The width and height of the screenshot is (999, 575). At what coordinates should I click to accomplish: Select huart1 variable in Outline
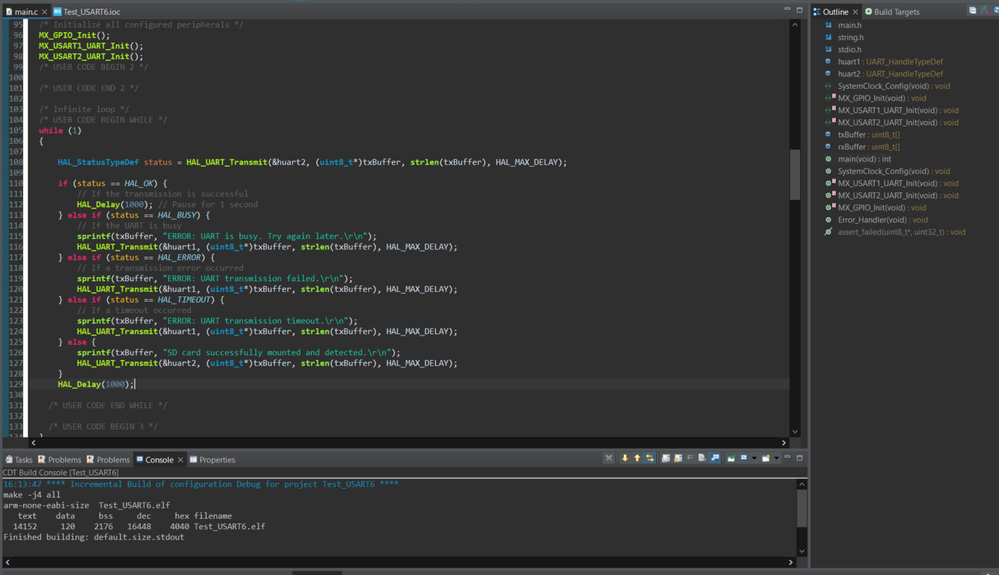pyautogui.click(x=890, y=61)
